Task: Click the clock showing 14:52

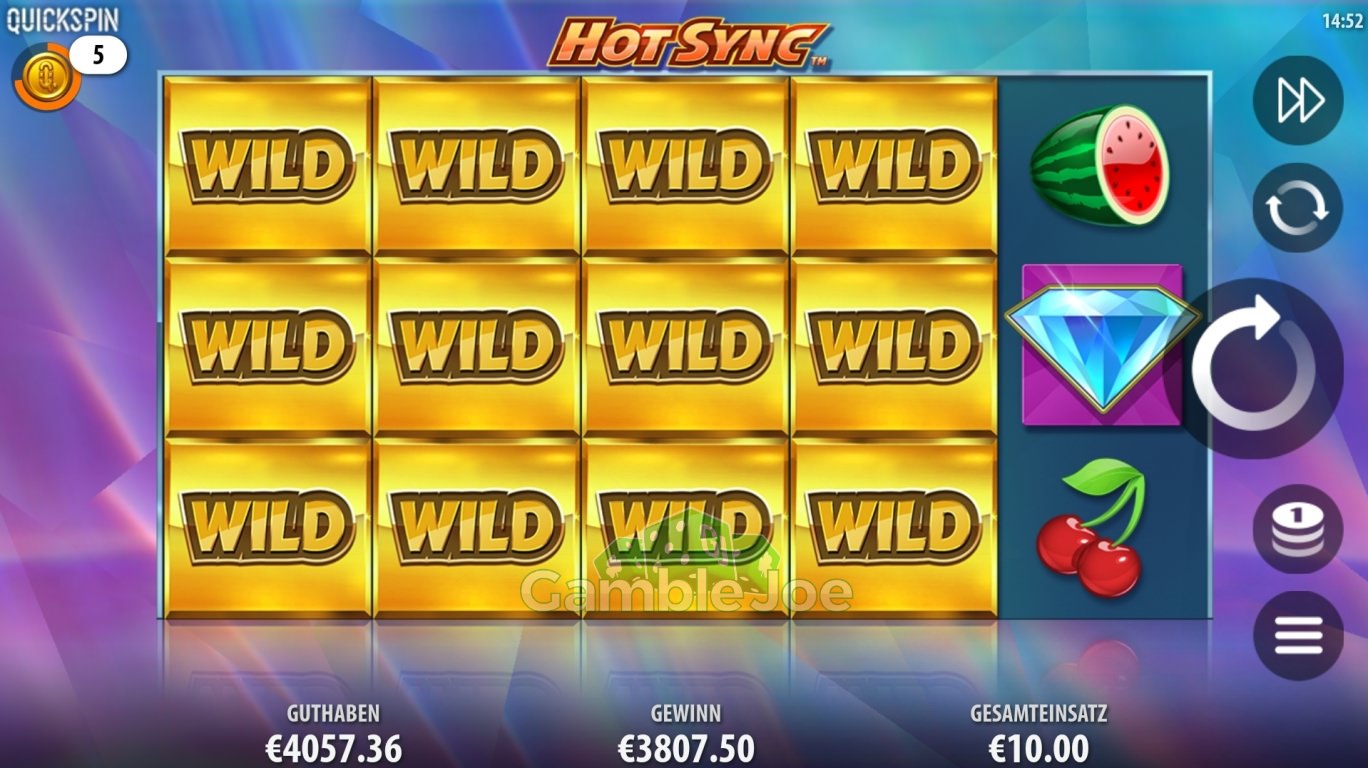Action: tap(1342, 20)
